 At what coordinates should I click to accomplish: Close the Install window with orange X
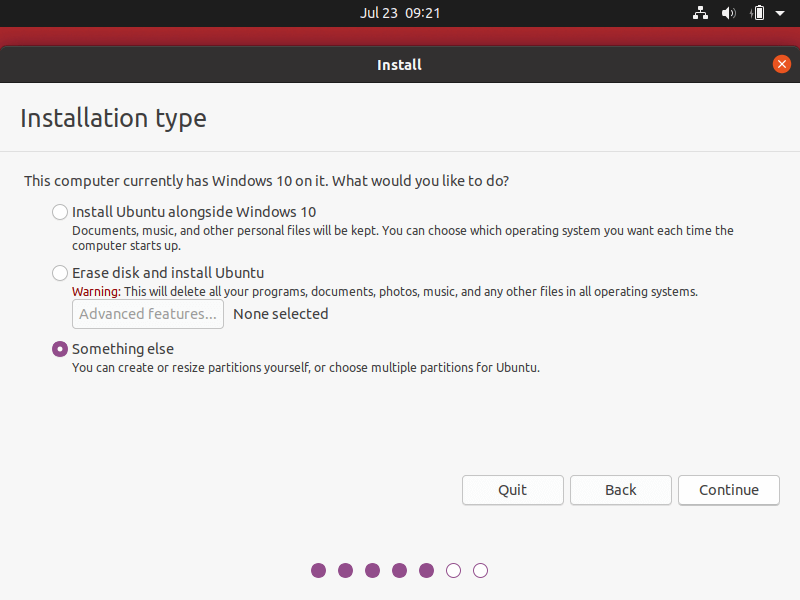tap(782, 64)
